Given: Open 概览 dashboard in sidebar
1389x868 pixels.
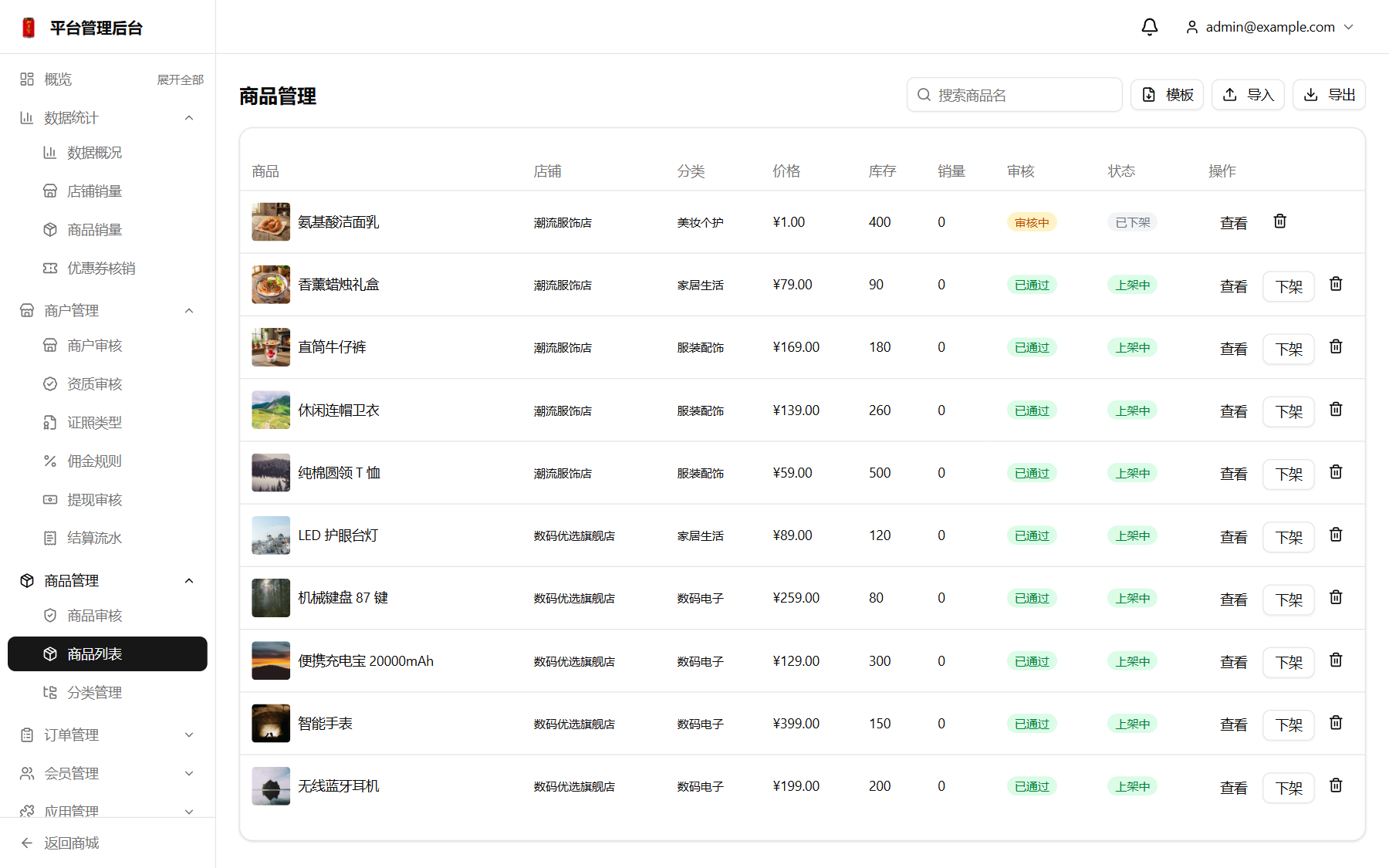Looking at the screenshot, I should tap(58, 79).
